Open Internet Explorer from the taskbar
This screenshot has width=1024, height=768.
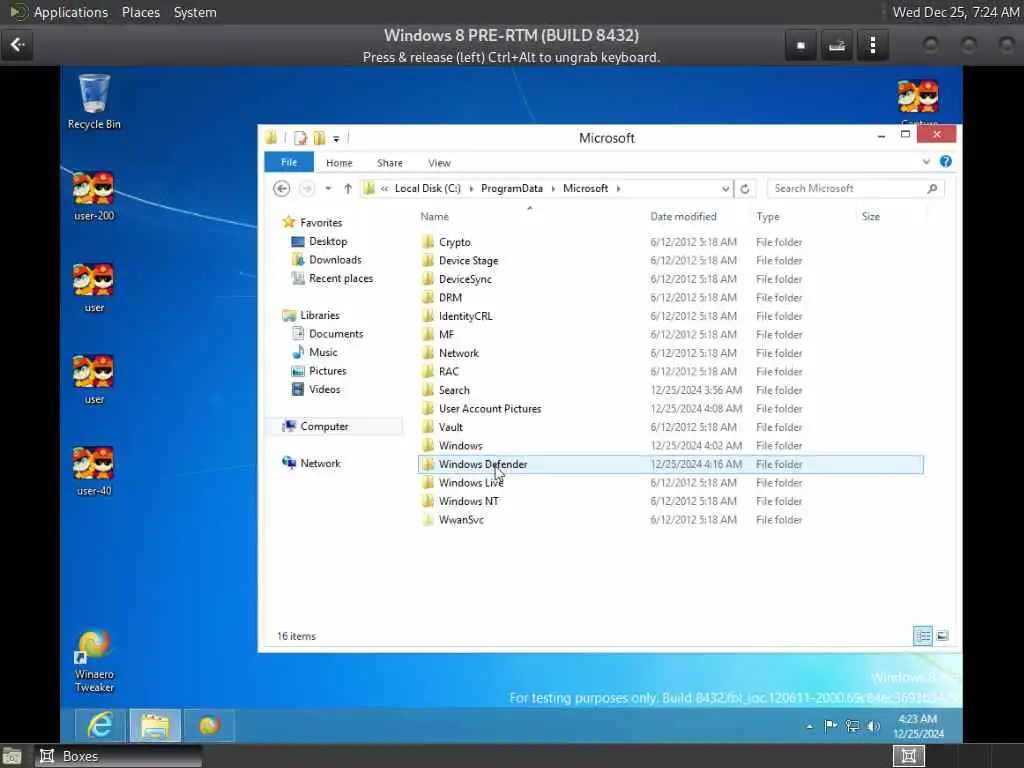tap(99, 725)
